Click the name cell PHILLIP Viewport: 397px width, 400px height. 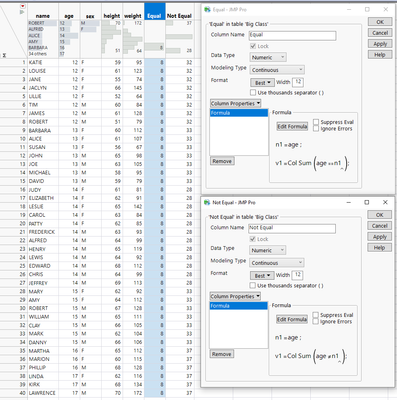coord(43,367)
